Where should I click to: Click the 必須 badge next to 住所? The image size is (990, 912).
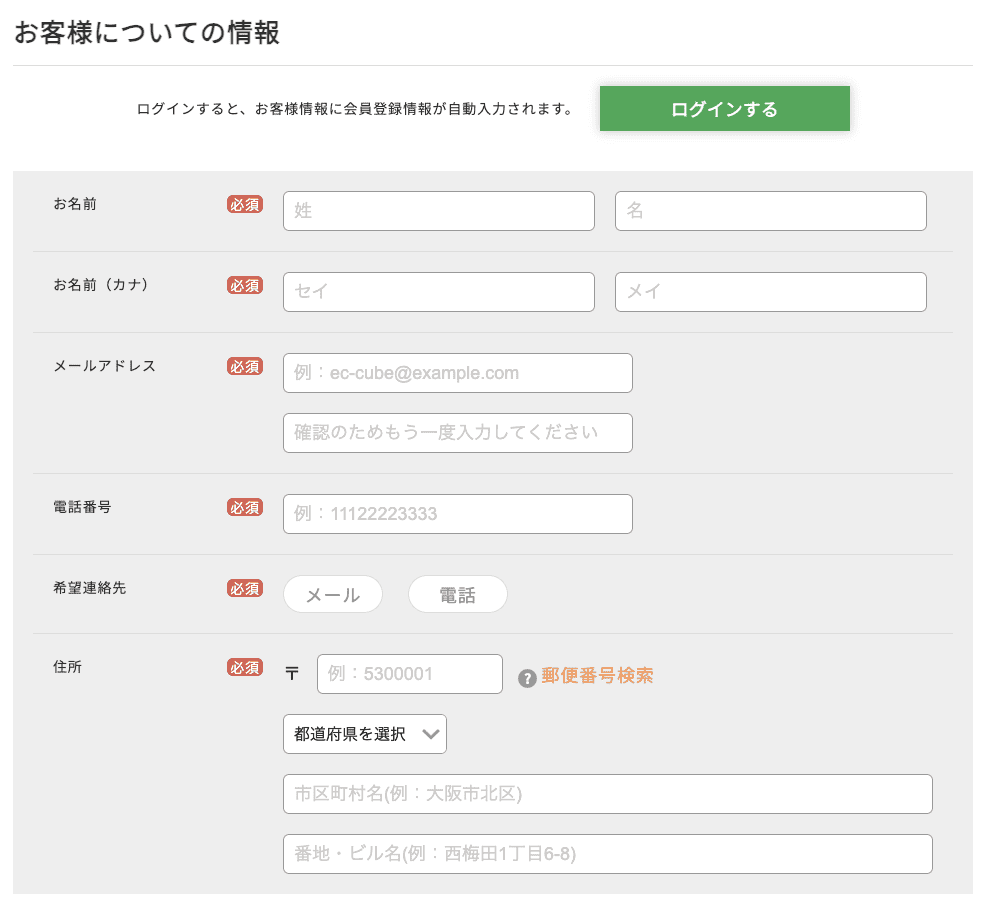point(245,667)
